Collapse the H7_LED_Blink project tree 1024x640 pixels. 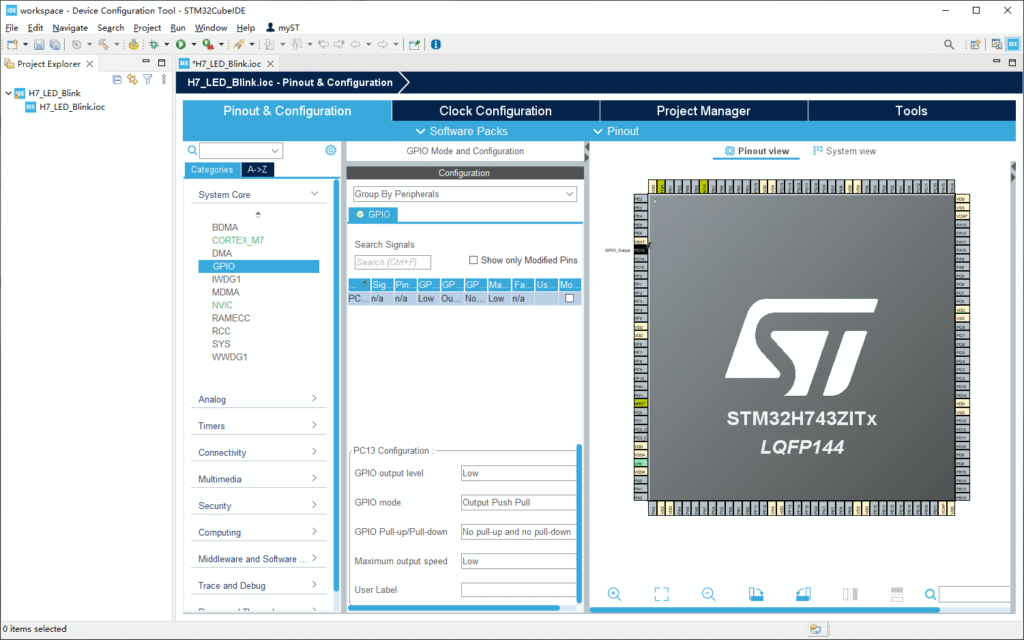tap(8, 93)
